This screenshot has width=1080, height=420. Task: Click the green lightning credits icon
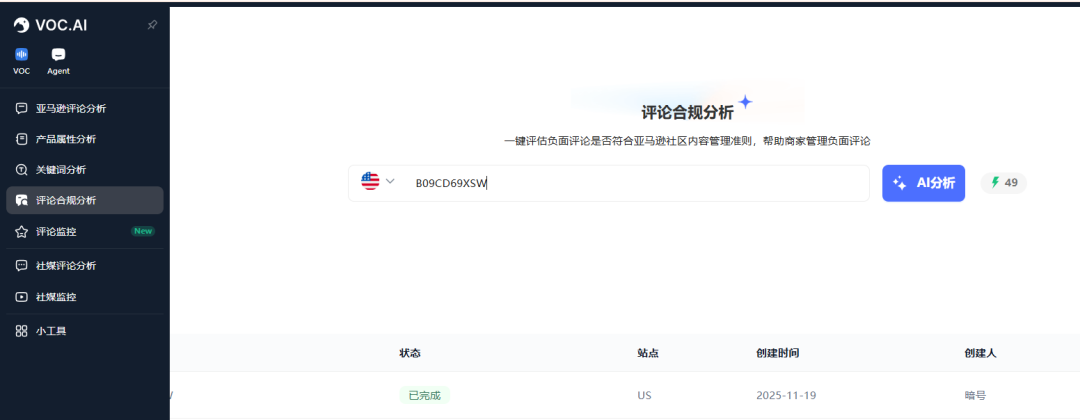(x=995, y=182)
